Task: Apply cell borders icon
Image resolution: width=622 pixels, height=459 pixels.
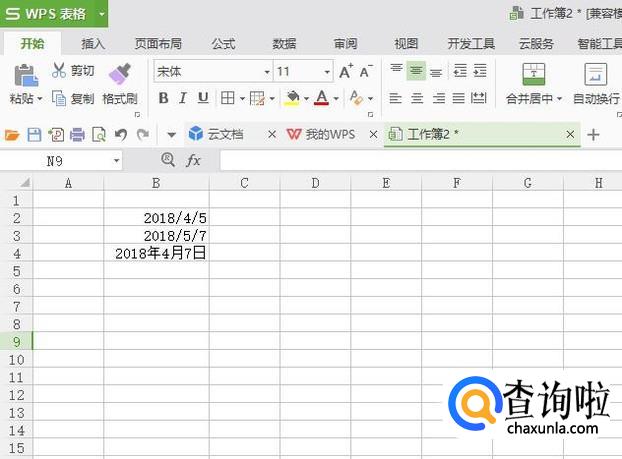Action: click(228, 98)
